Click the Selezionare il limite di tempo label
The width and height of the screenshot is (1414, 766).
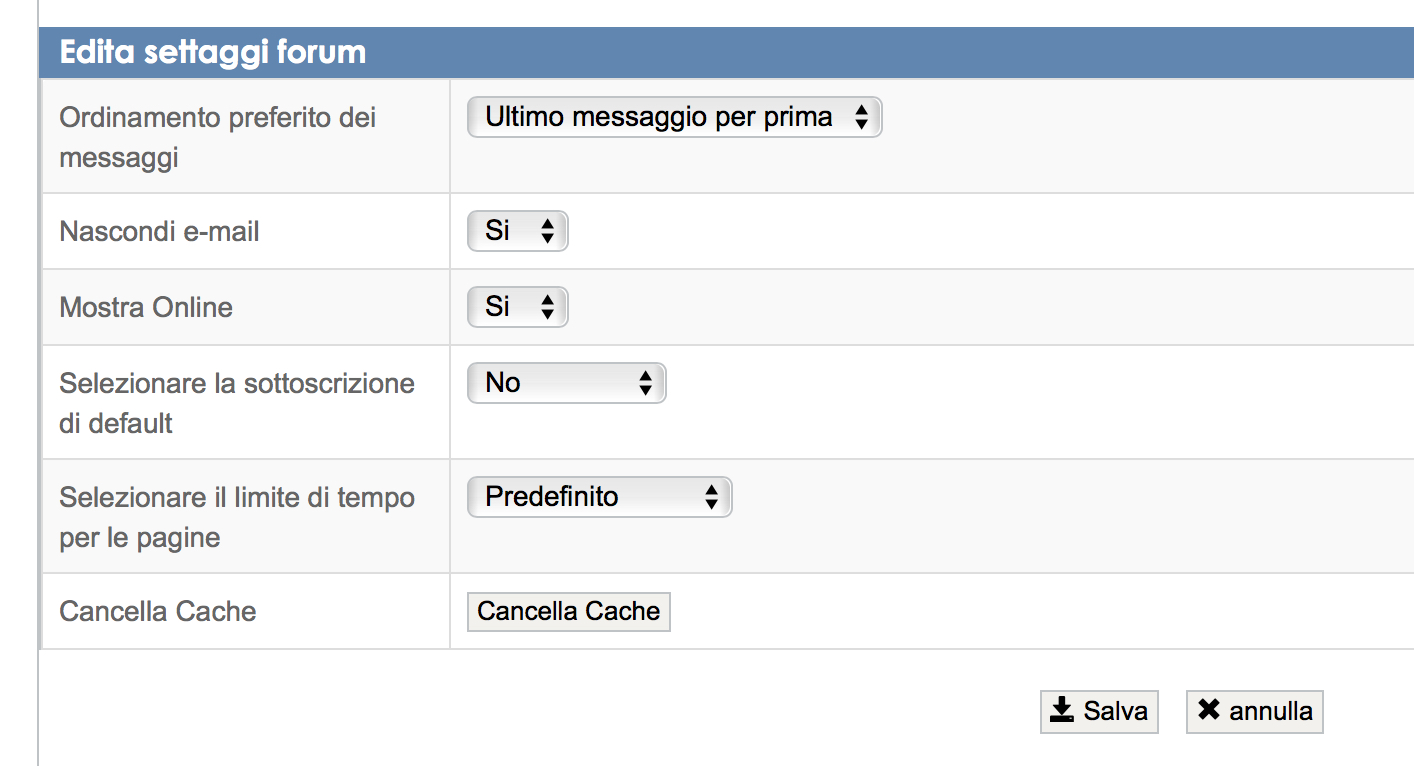click(x=236, y=517)
